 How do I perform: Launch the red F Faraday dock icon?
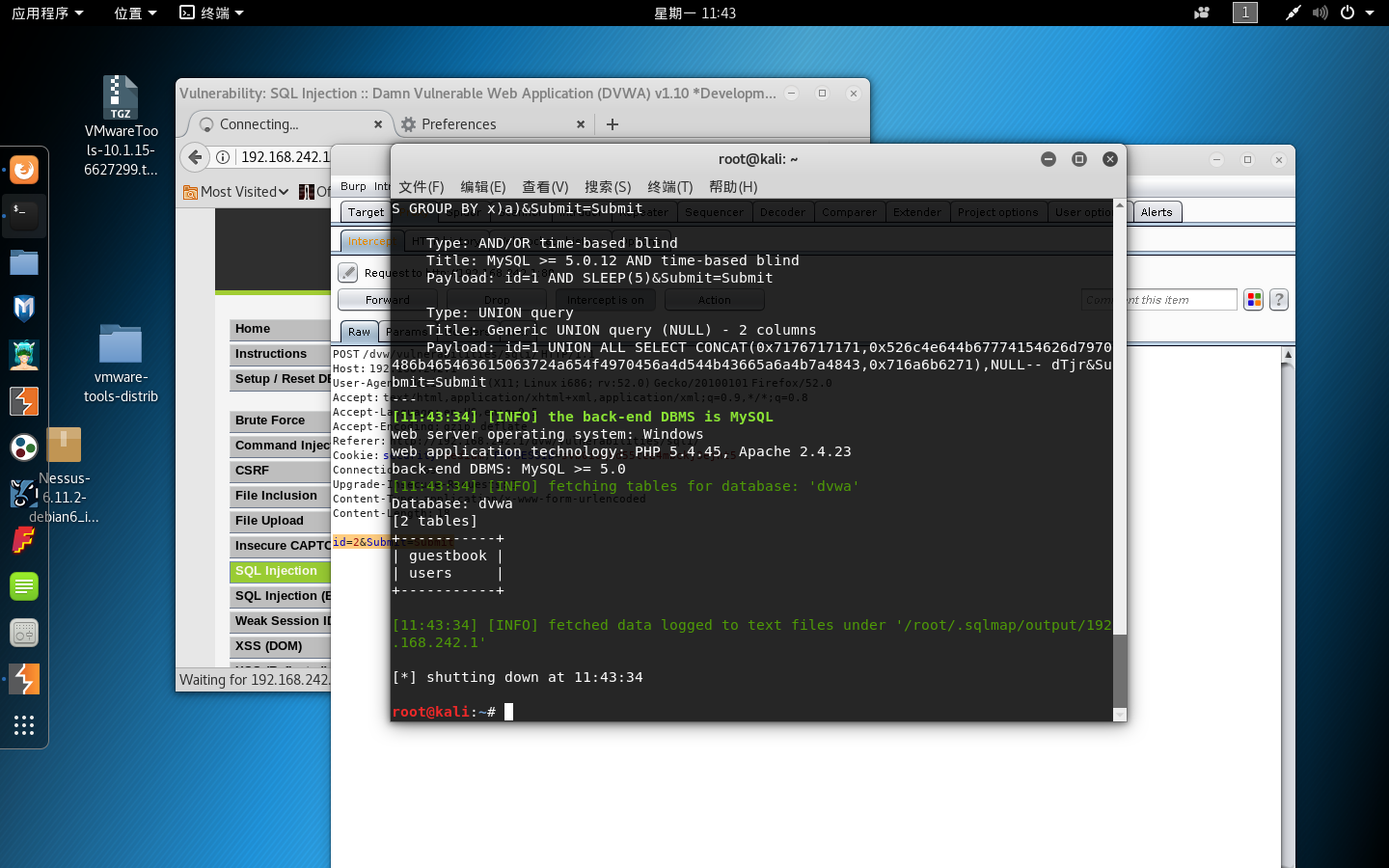click(x=24, y=539)
